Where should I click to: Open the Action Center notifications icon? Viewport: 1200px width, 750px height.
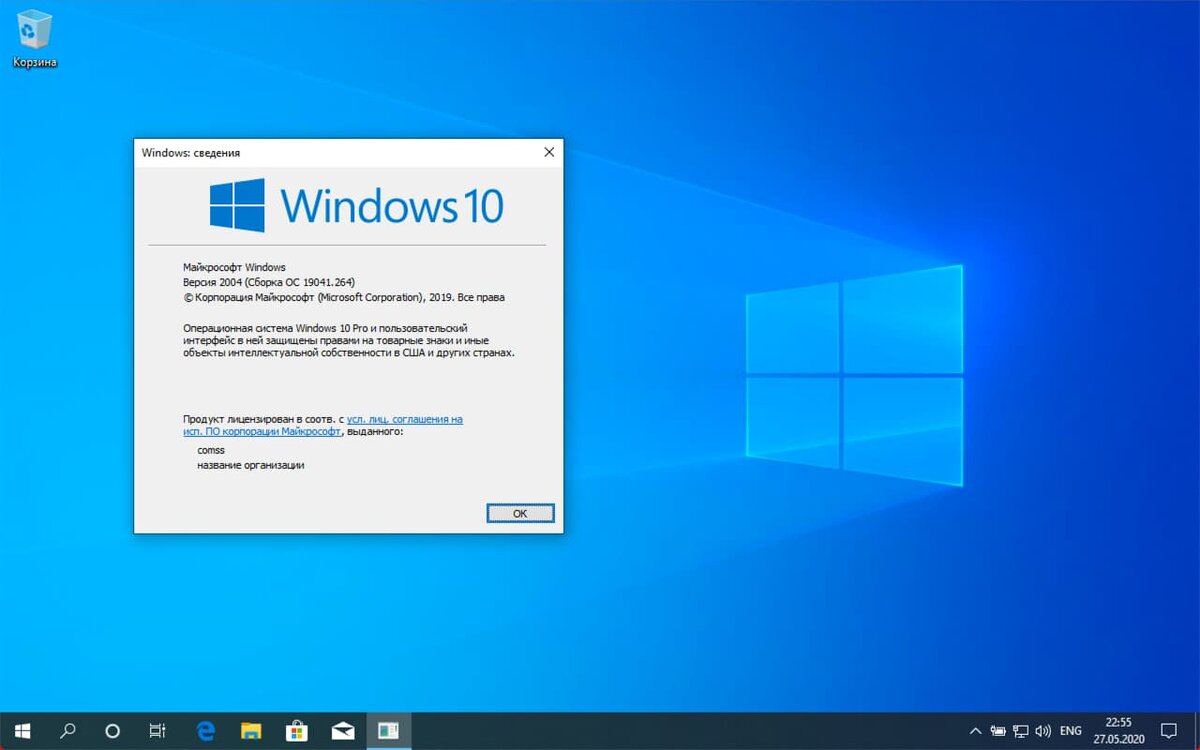[1168, 731]
